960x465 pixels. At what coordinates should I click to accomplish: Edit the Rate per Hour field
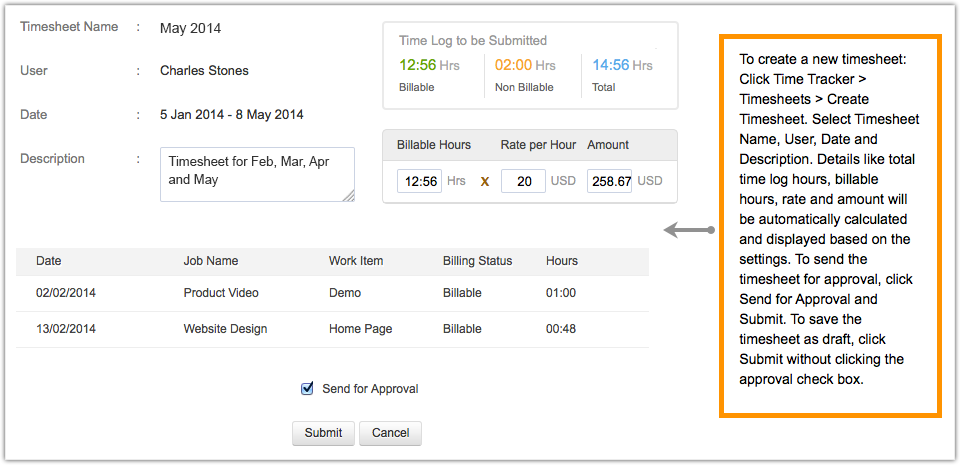(522, 182)
